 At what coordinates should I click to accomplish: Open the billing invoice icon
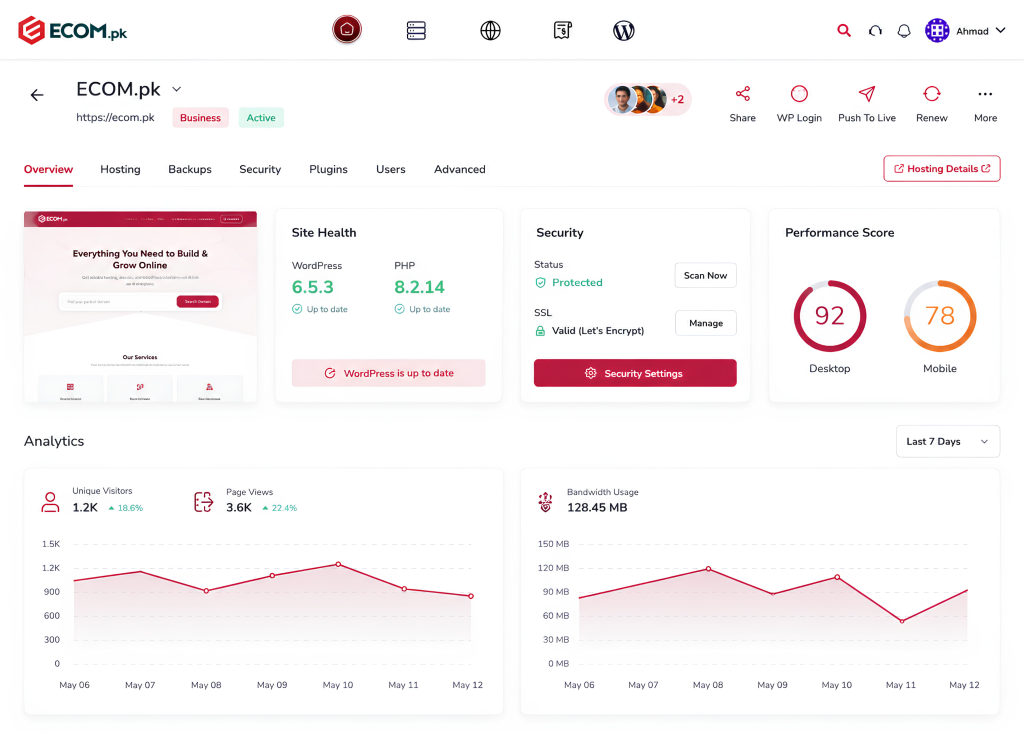click(x=562, y=30)
